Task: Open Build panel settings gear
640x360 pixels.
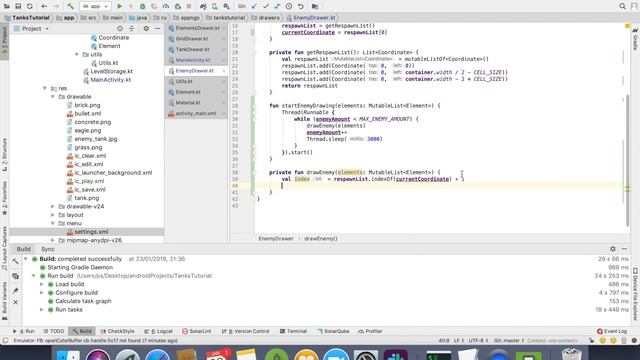Action: 613,249
